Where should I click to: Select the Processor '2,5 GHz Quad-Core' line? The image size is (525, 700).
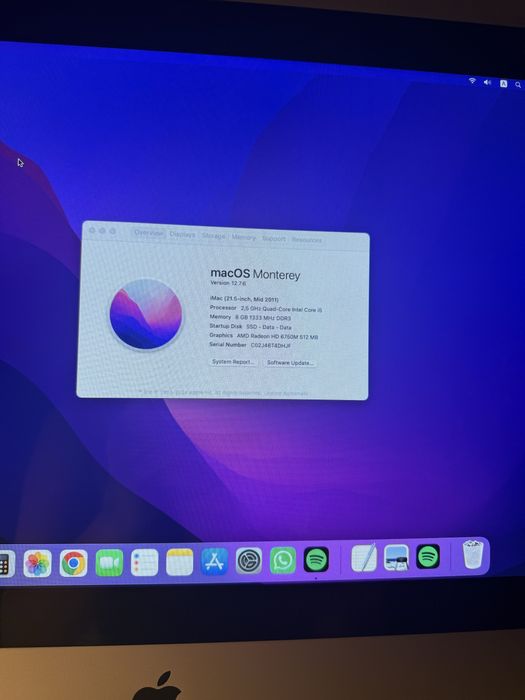tap(266, 308)
